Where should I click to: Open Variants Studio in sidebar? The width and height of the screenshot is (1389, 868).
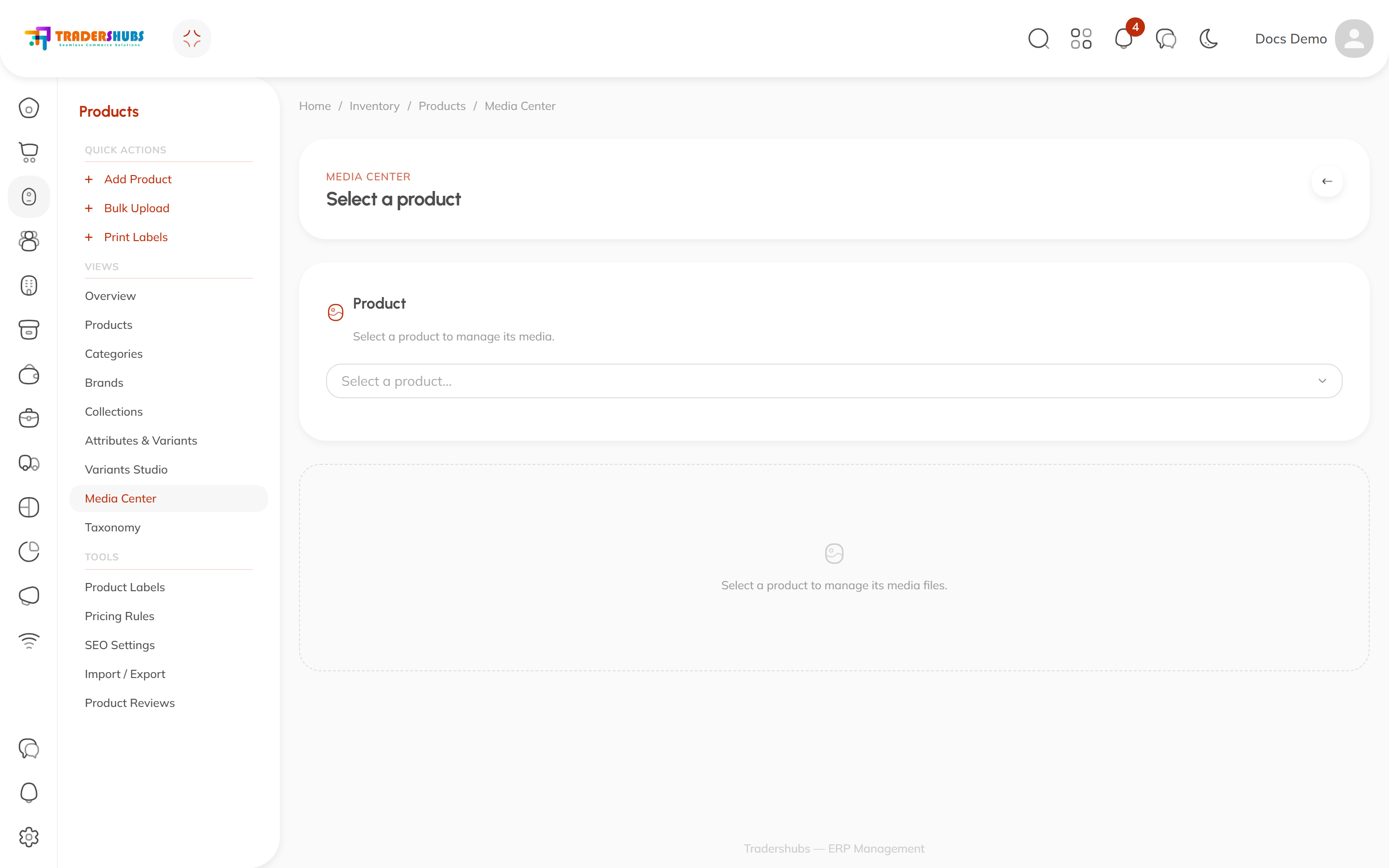(x=126, y=470)
